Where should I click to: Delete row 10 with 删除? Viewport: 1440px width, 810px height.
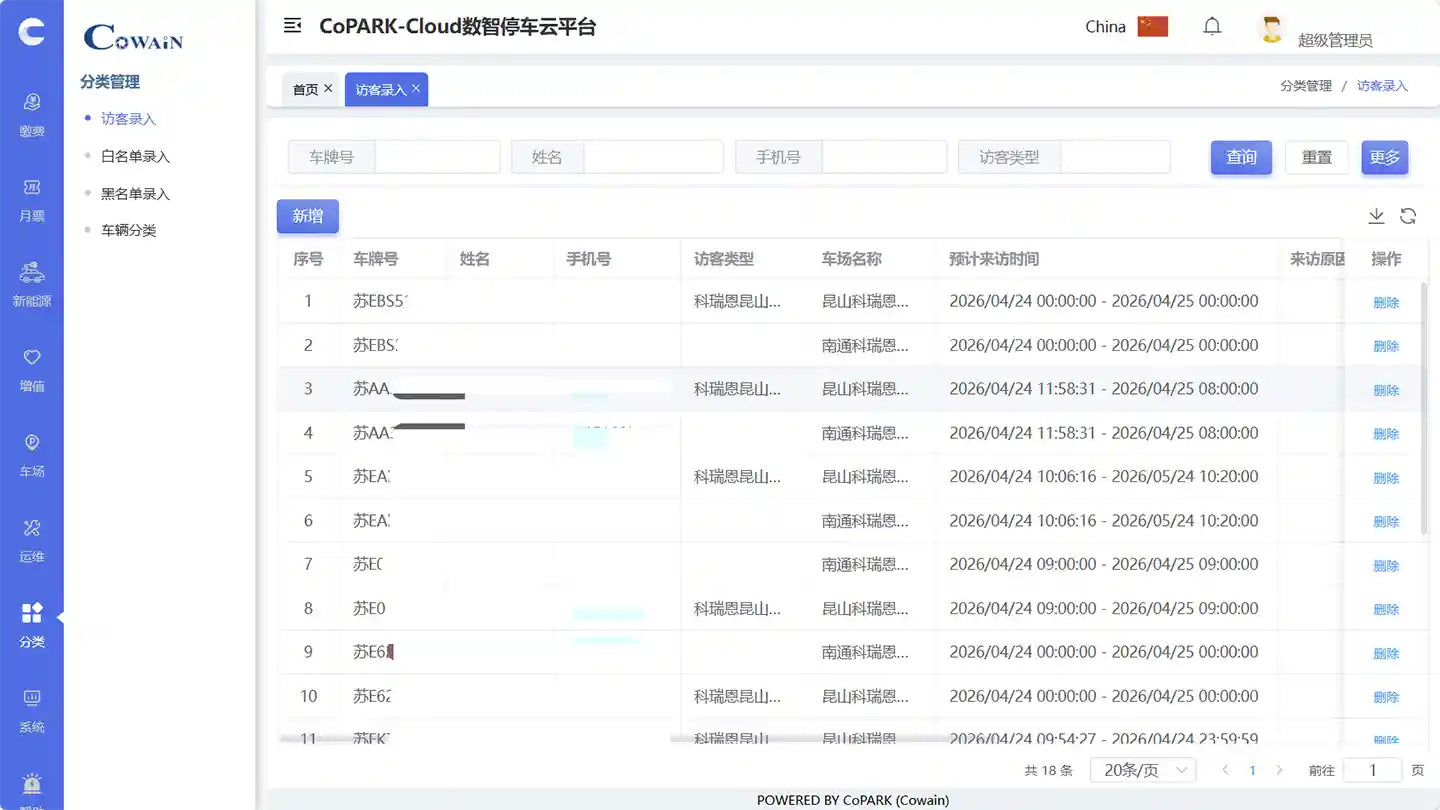click(x=1386, y=697)
